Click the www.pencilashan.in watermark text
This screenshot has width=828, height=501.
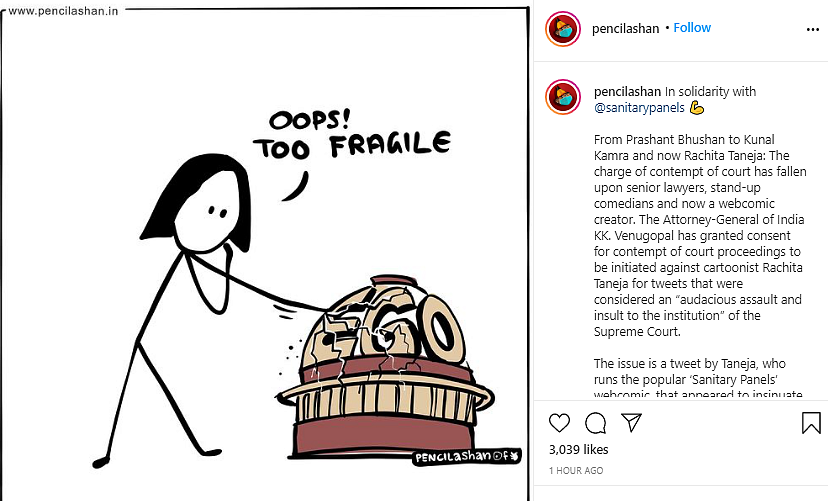(x=63, y=11)
